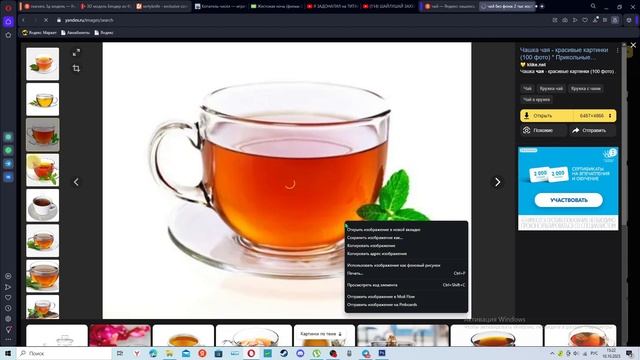This screenshot has width=640, height=360.
Task: Open WhatsApp from the Opera sidebar
Action: click(x=8, y=151)
